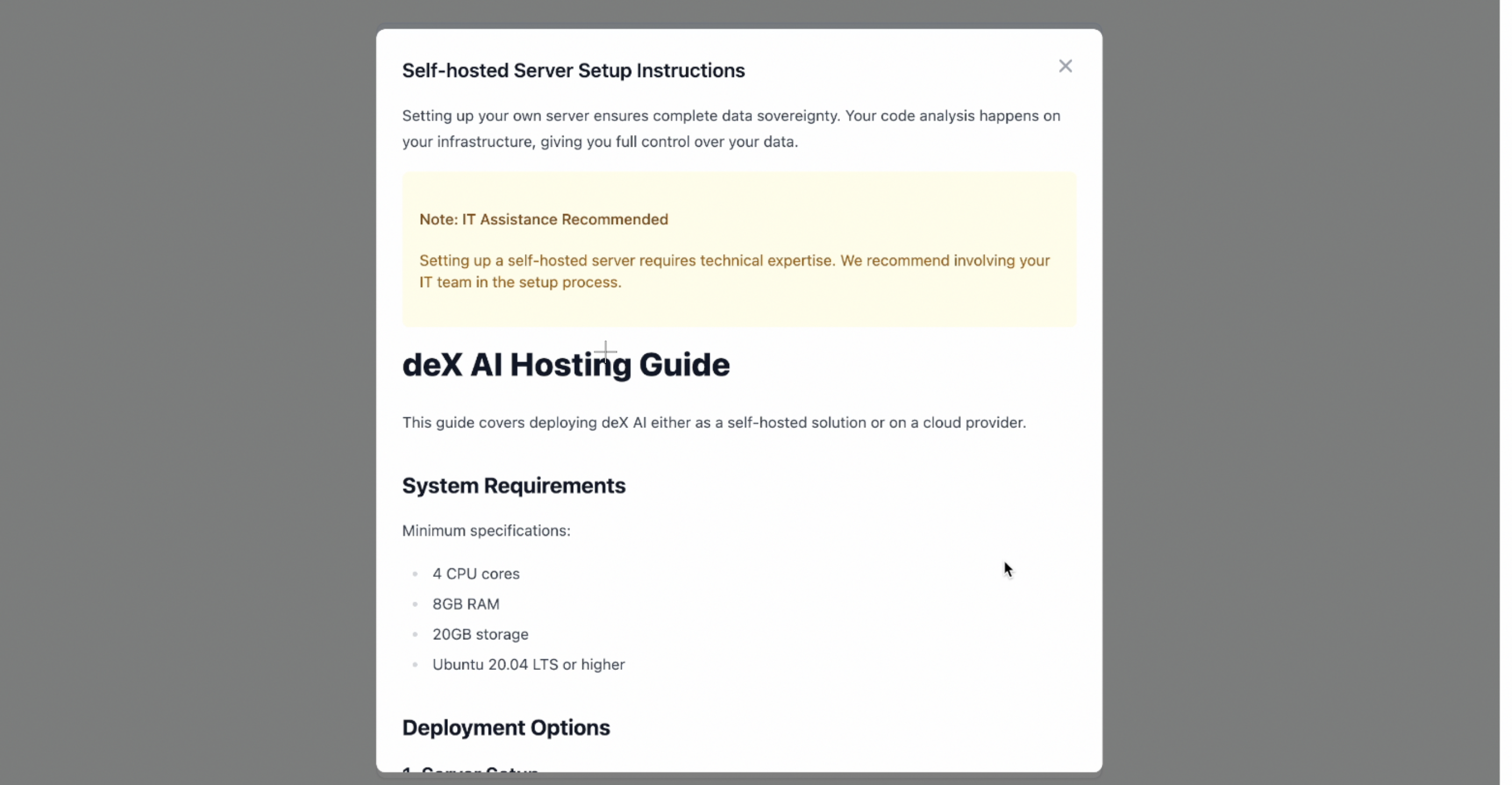Click the 'This guide covers deploying' sentence

tap(713, 423)
